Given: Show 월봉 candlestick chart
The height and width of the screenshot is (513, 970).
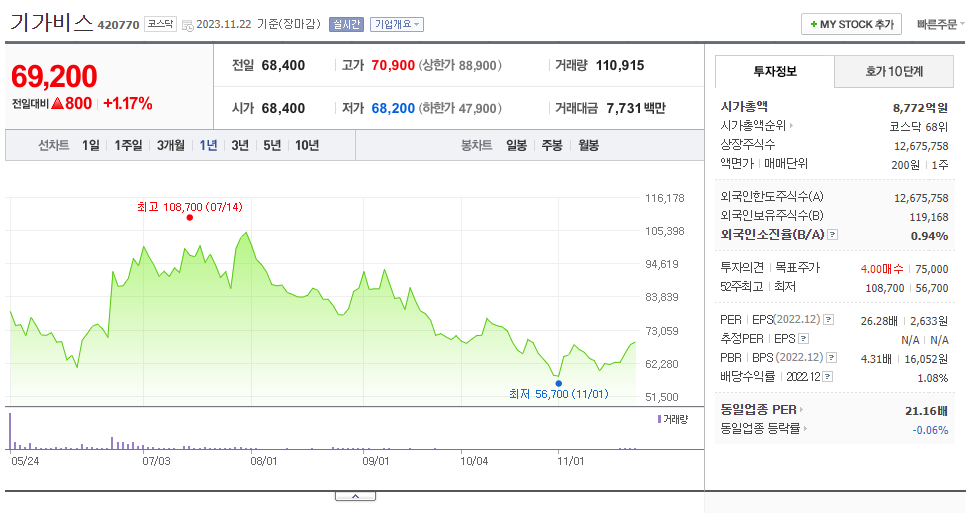Looking at the screenshot, I should (588, 145).
